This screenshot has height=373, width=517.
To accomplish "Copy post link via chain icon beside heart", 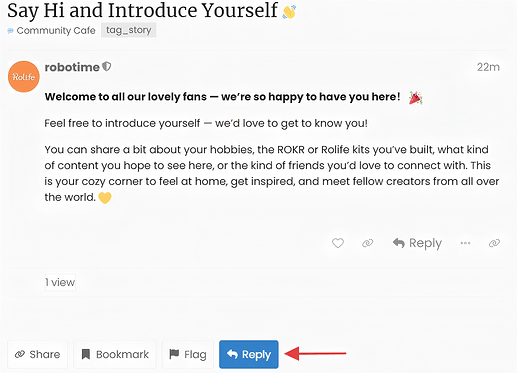I will tap(367, 243).
